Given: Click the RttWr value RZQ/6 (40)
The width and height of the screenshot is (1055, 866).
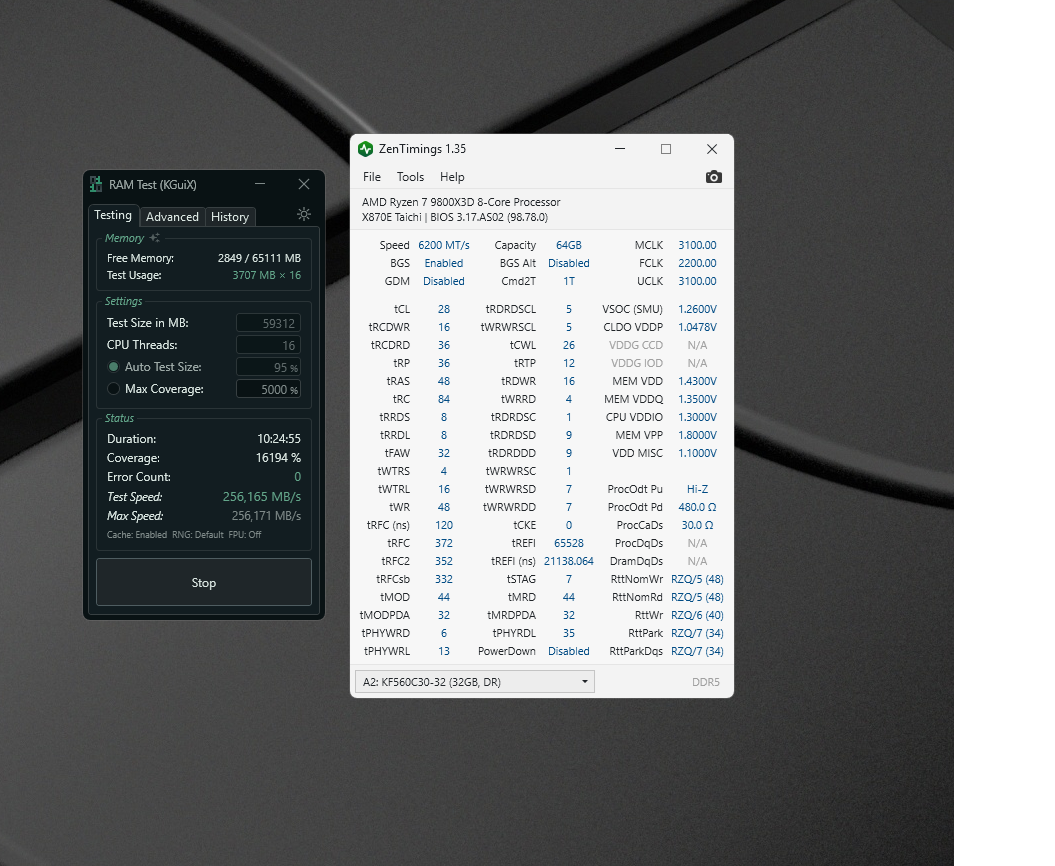Looking at the screenshot, I should pyautogui.click(x=697, y=615).
